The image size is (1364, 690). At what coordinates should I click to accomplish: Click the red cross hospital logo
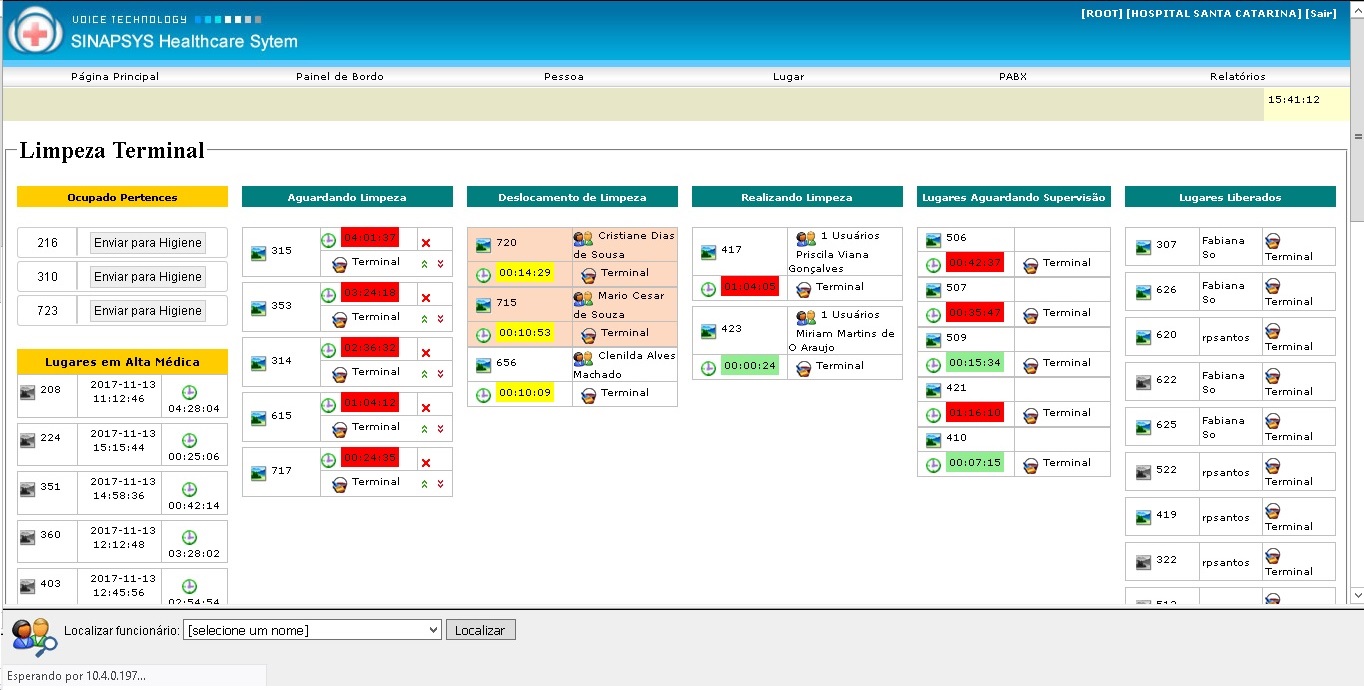point(35,33)
